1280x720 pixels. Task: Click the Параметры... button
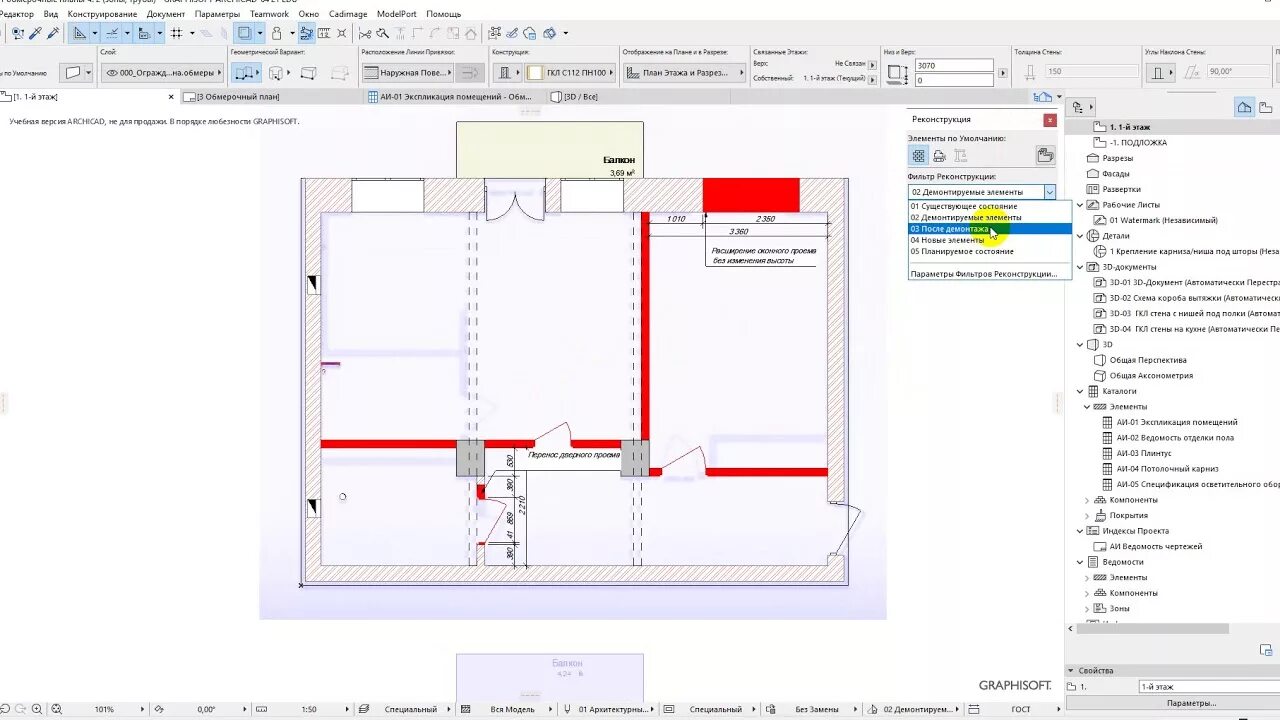pyautogui.click(x=1190, y=703)
